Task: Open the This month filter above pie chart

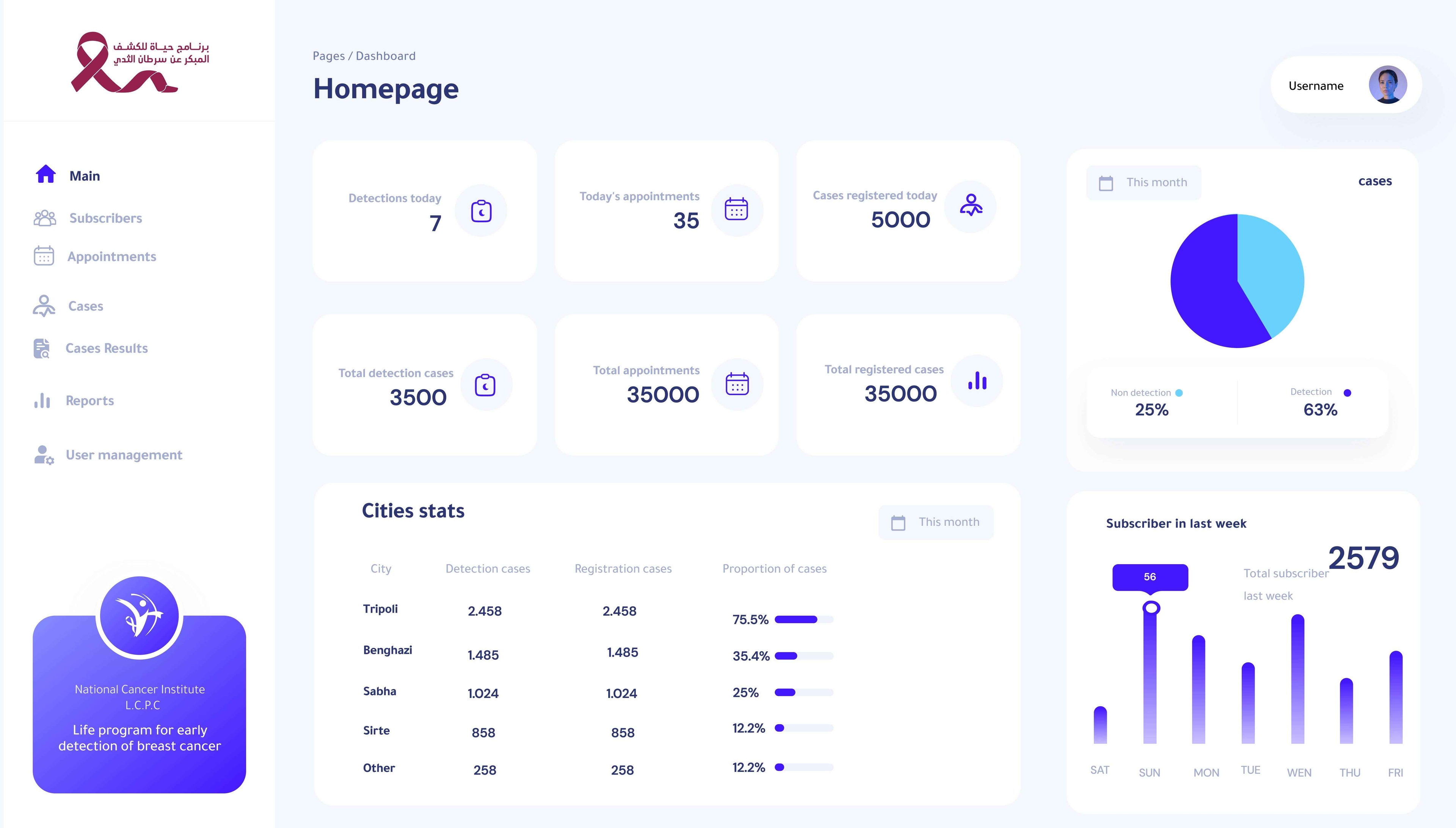Action: [x=1143, y=183]
